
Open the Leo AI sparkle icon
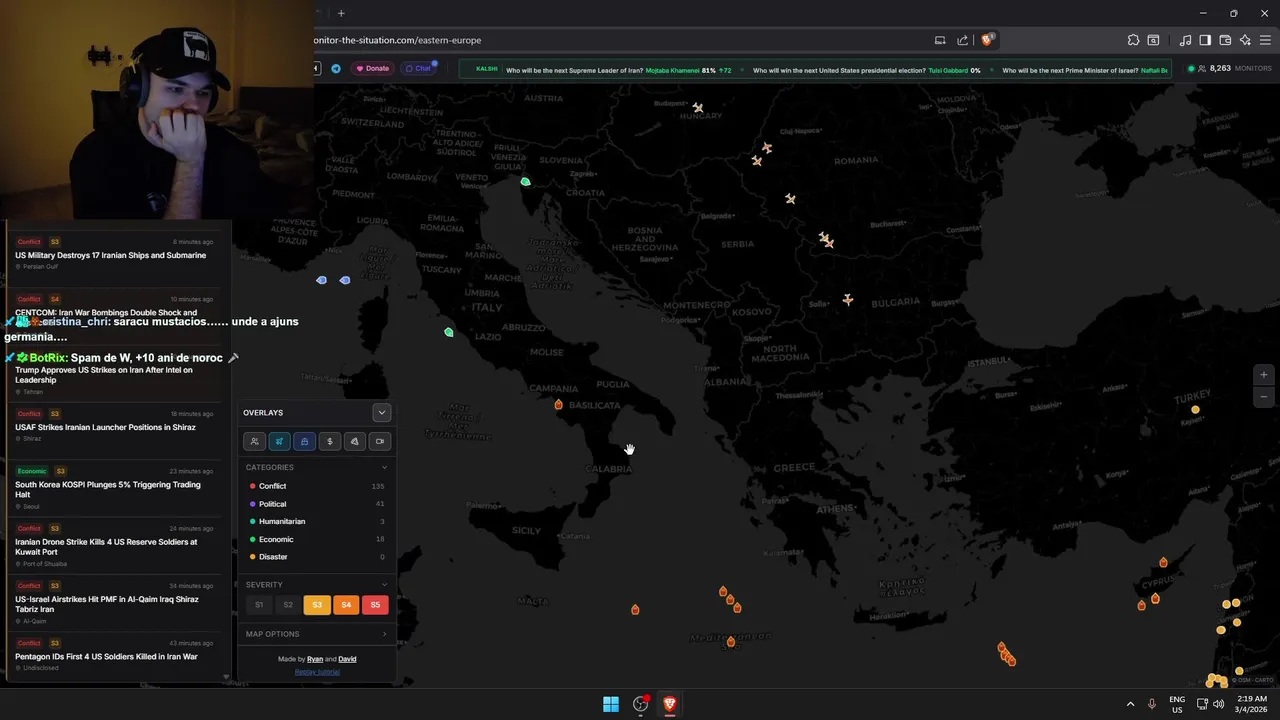pyautogui.click(x=1245, y=40)
